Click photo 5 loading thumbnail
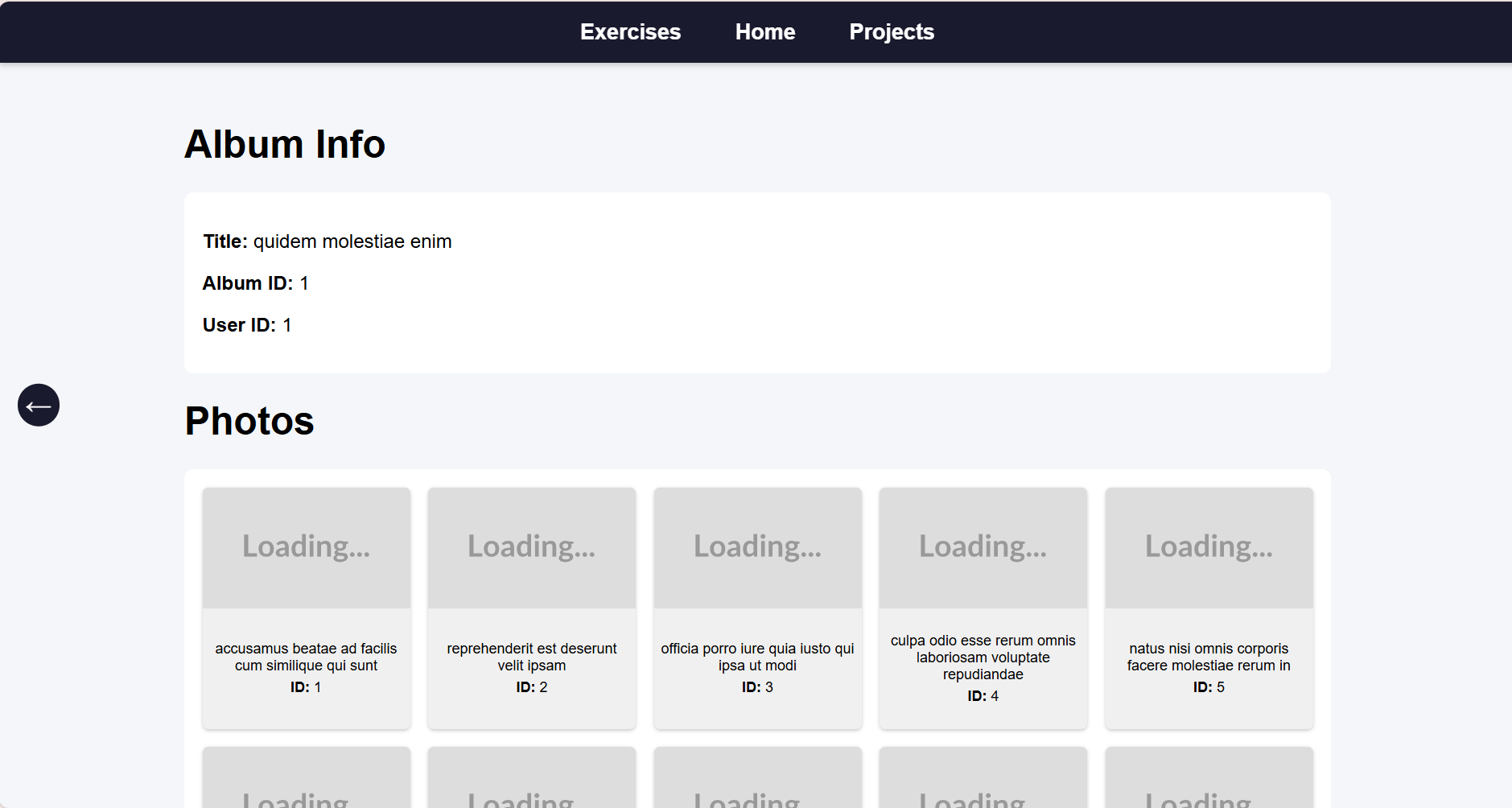Screen dimensions: 1512x808 click(x=1209, y=547)
